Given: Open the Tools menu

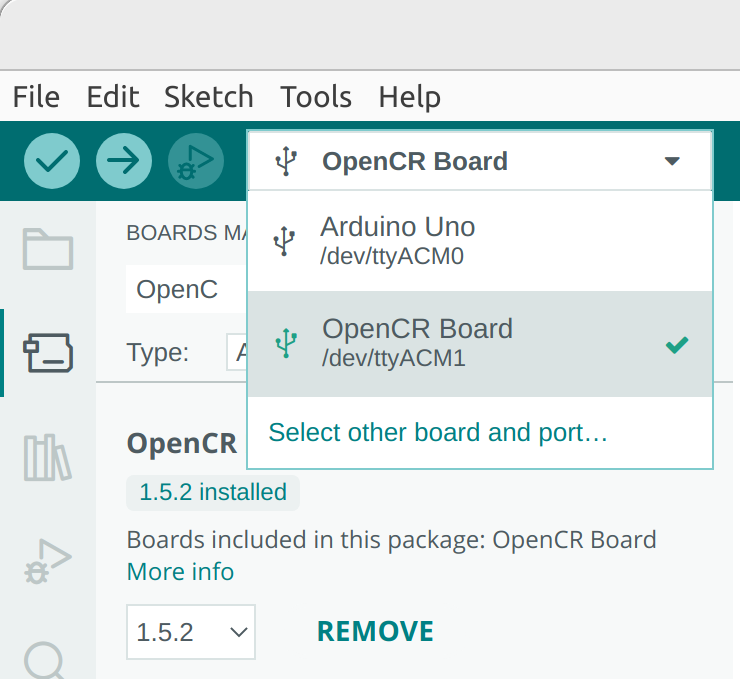Looking at the screenshot, I should pyautogui.click(x=316, y=97).
